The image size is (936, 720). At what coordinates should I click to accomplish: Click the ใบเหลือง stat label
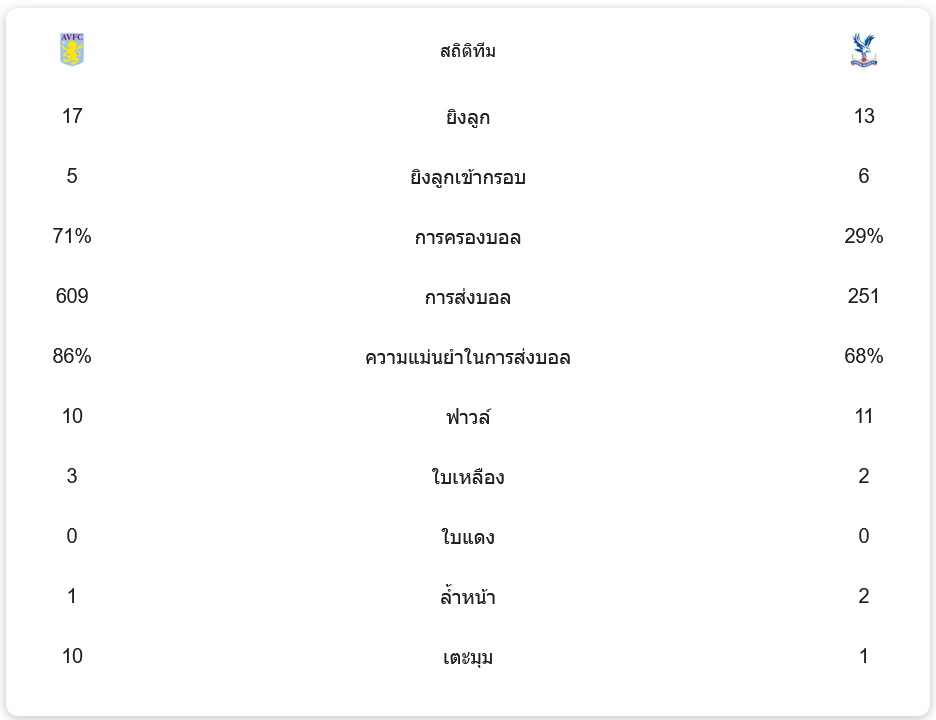tap(468, 477)
